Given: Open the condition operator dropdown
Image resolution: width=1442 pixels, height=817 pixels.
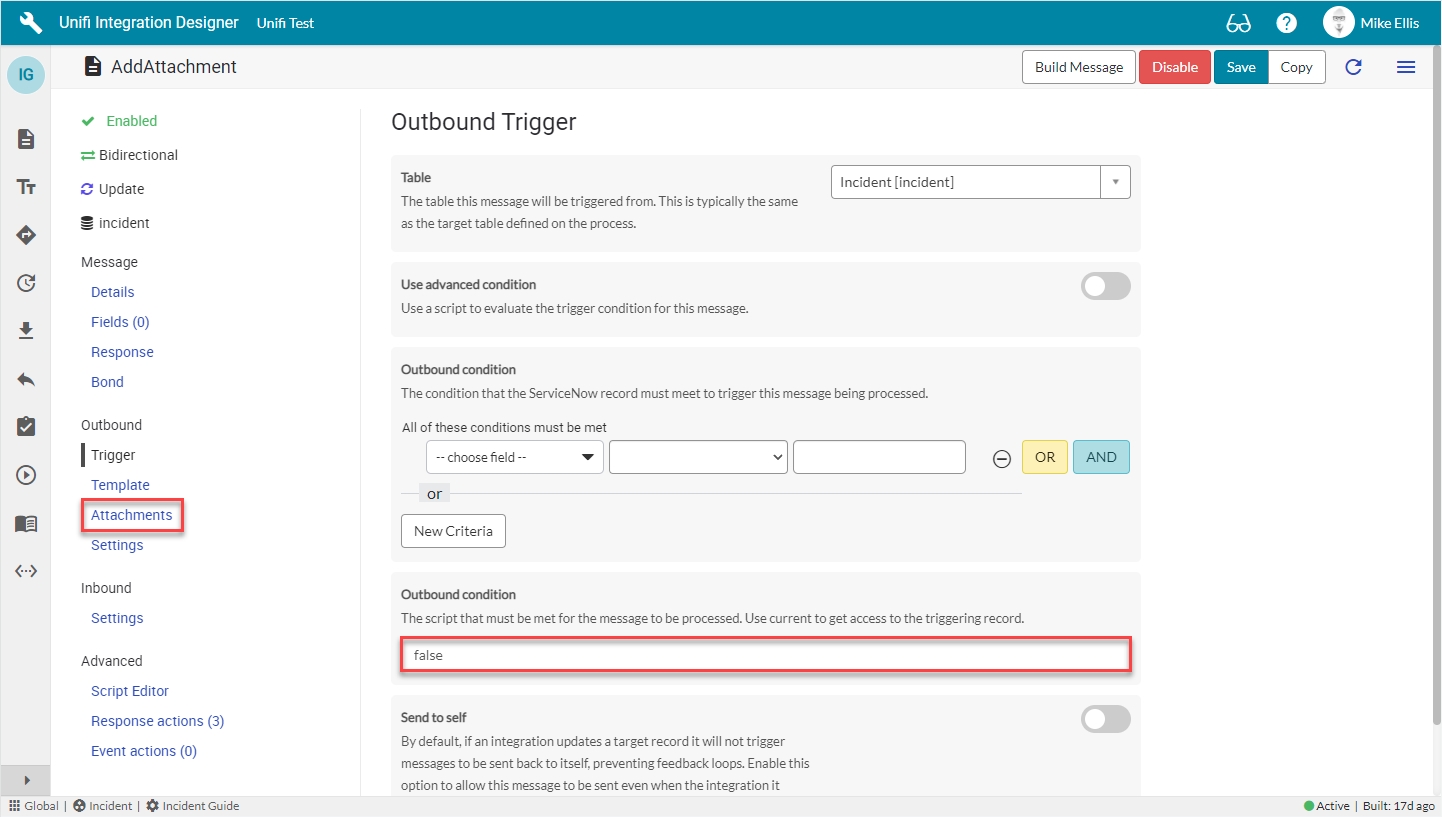Looking at the screenshot, I should click(x=698, y=457).
